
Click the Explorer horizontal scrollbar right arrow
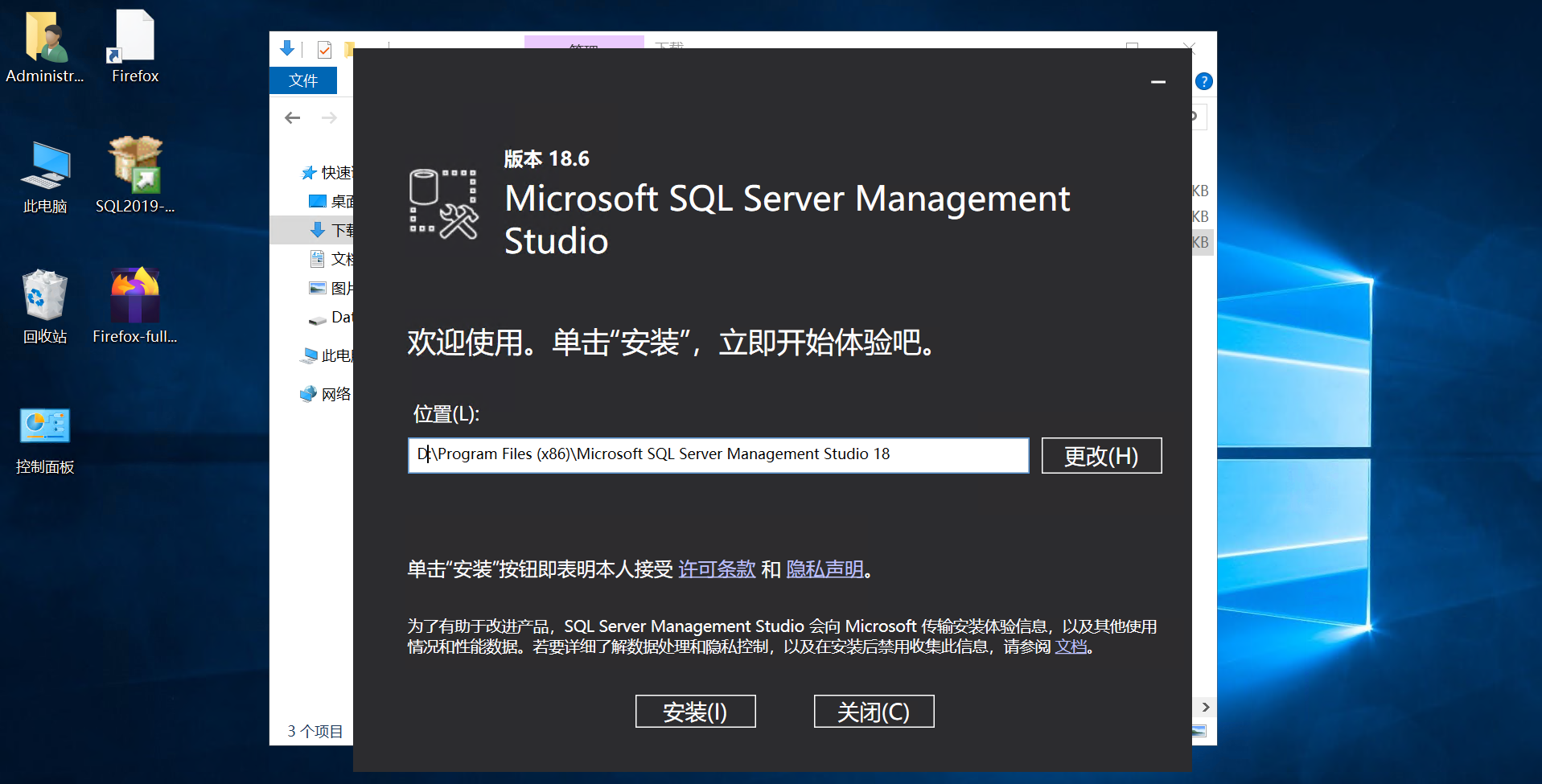[x=1205, y=708]
